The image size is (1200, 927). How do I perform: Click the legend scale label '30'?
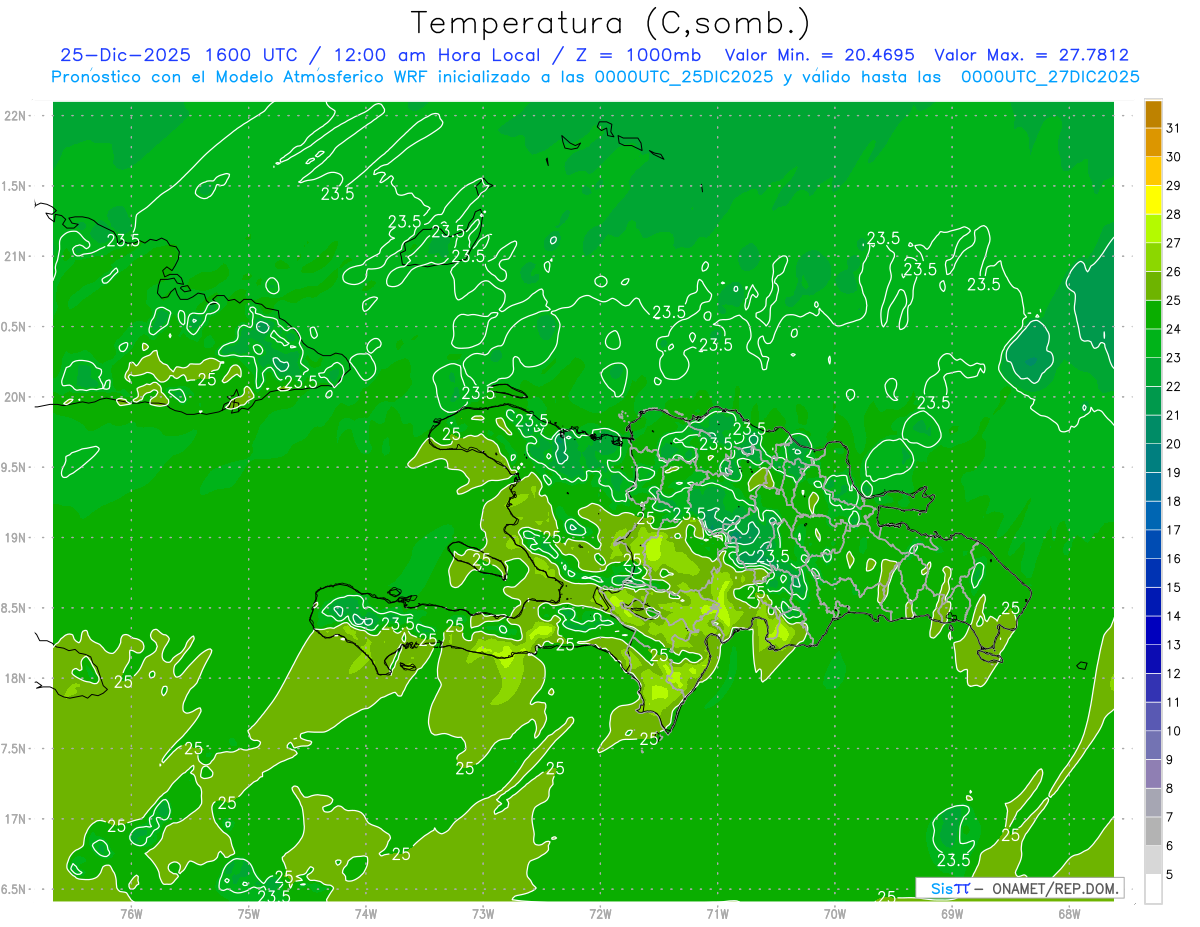(1174, 157)
